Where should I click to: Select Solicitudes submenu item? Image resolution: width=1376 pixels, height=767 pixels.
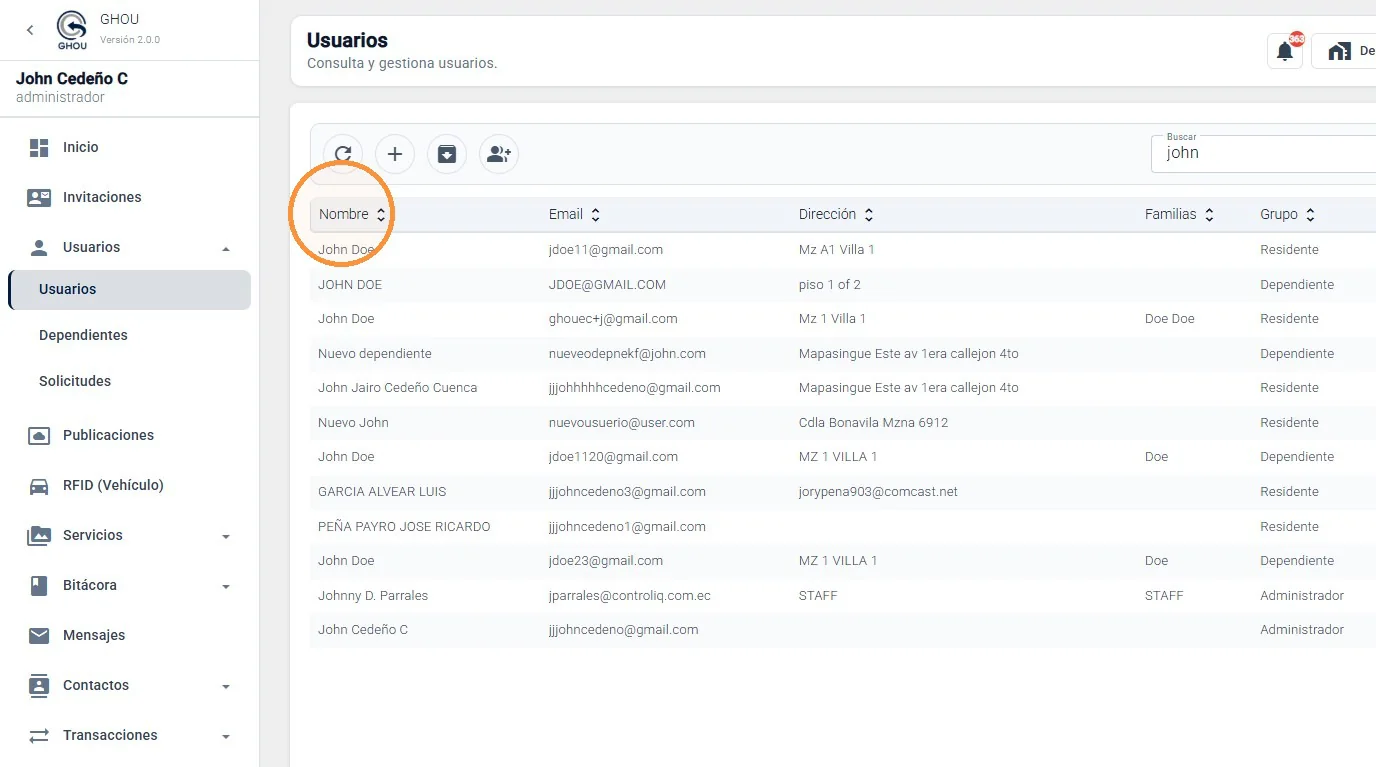tap(129, 381)
